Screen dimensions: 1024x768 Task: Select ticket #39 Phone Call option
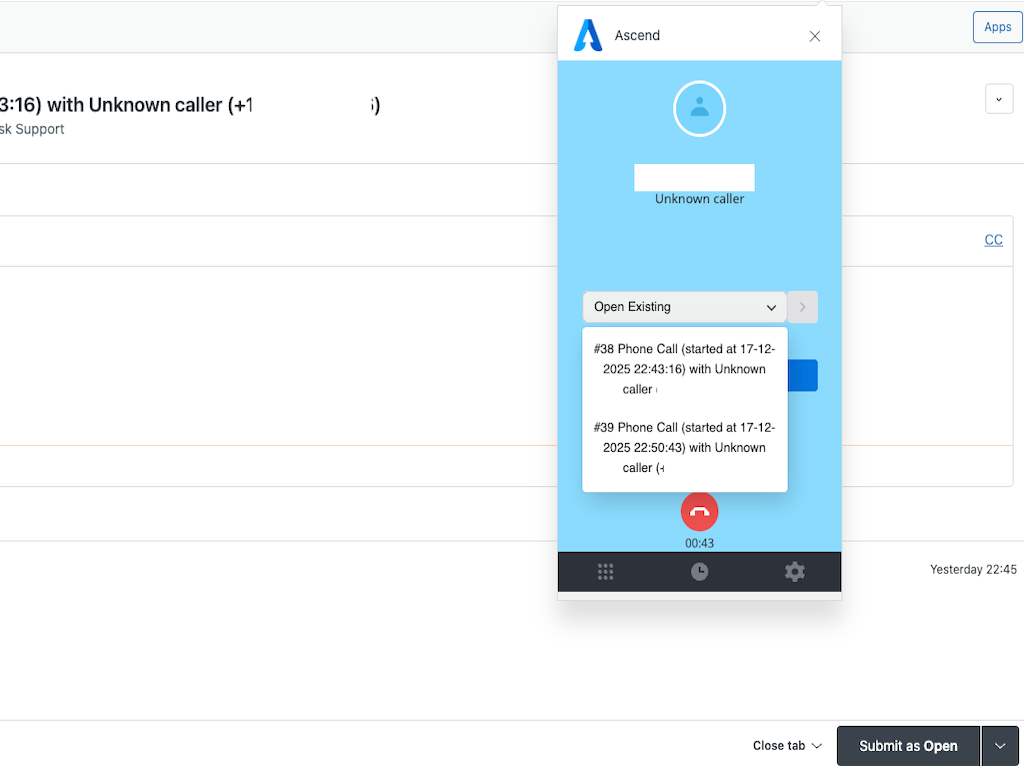click(x=684, y=448)
